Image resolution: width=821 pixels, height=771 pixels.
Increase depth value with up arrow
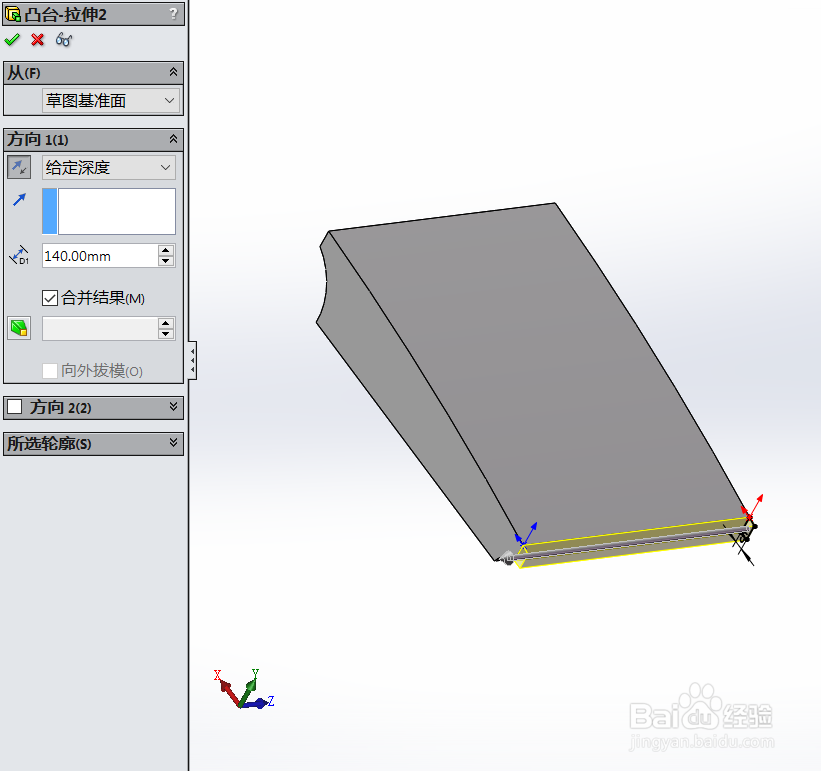(x=166, y=250)
